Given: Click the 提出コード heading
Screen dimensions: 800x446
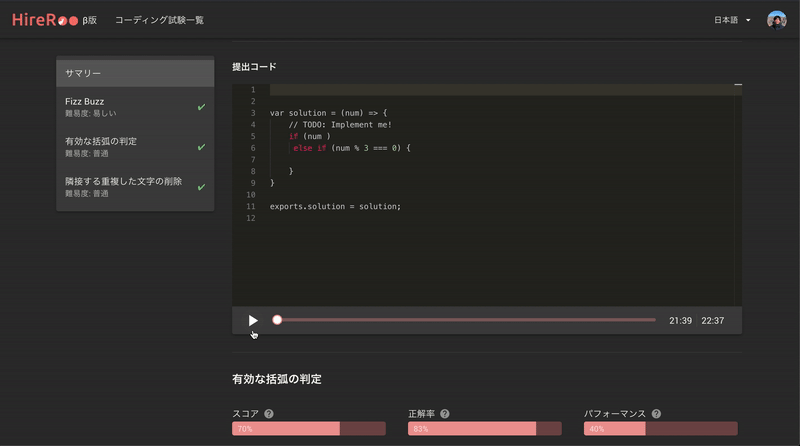Looking at the screenshot, I should point(254,67).
